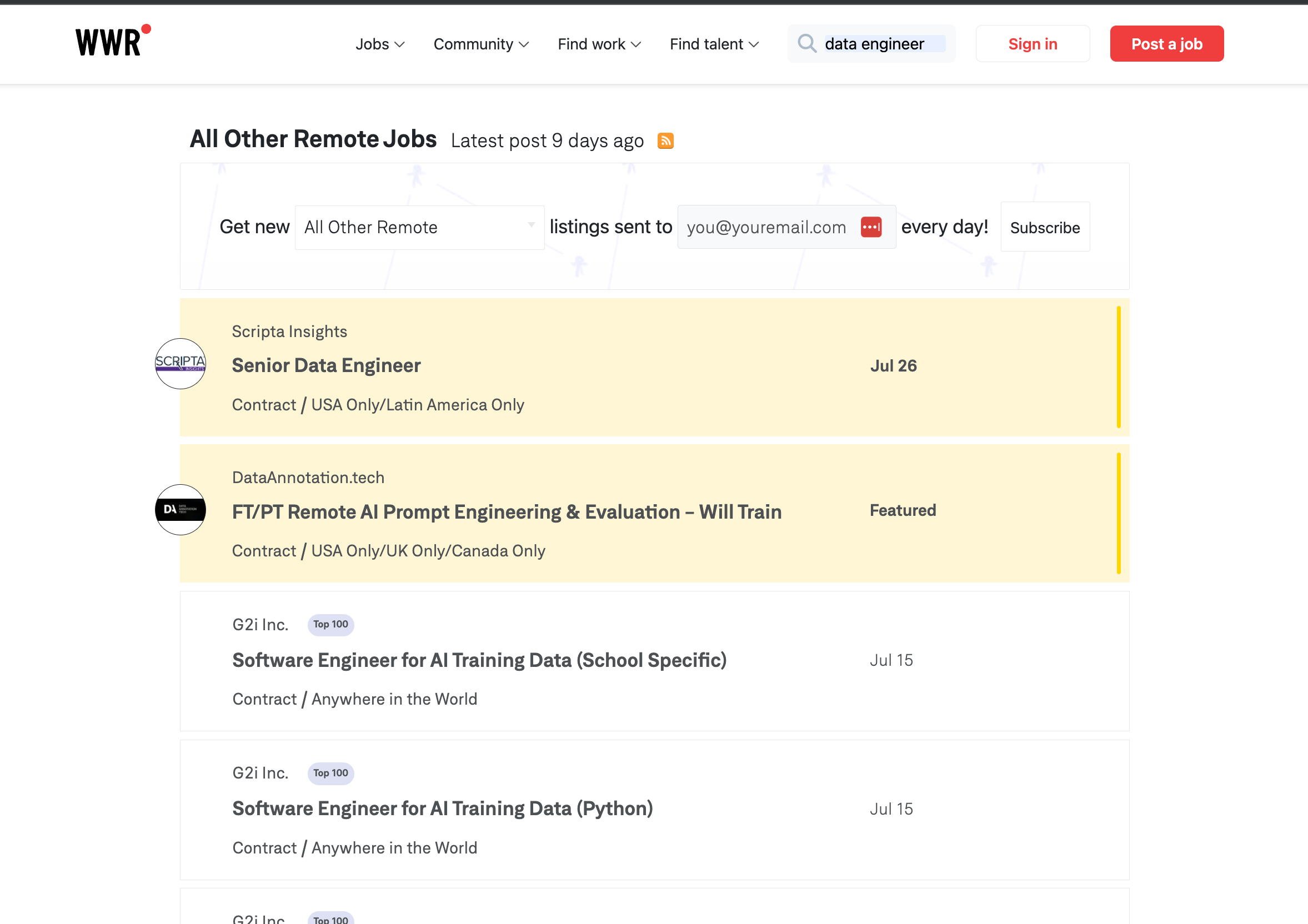
Task: Open the FT/PT Remote AI Prompt Engineering listing
Action: pyautogui.click(x=507, y=511)
